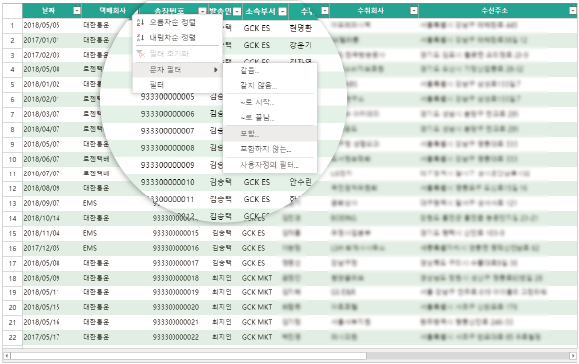Open the 소속부서 column filter dropdown
This screenshot has width=579, height=364.
click(282, 11)
